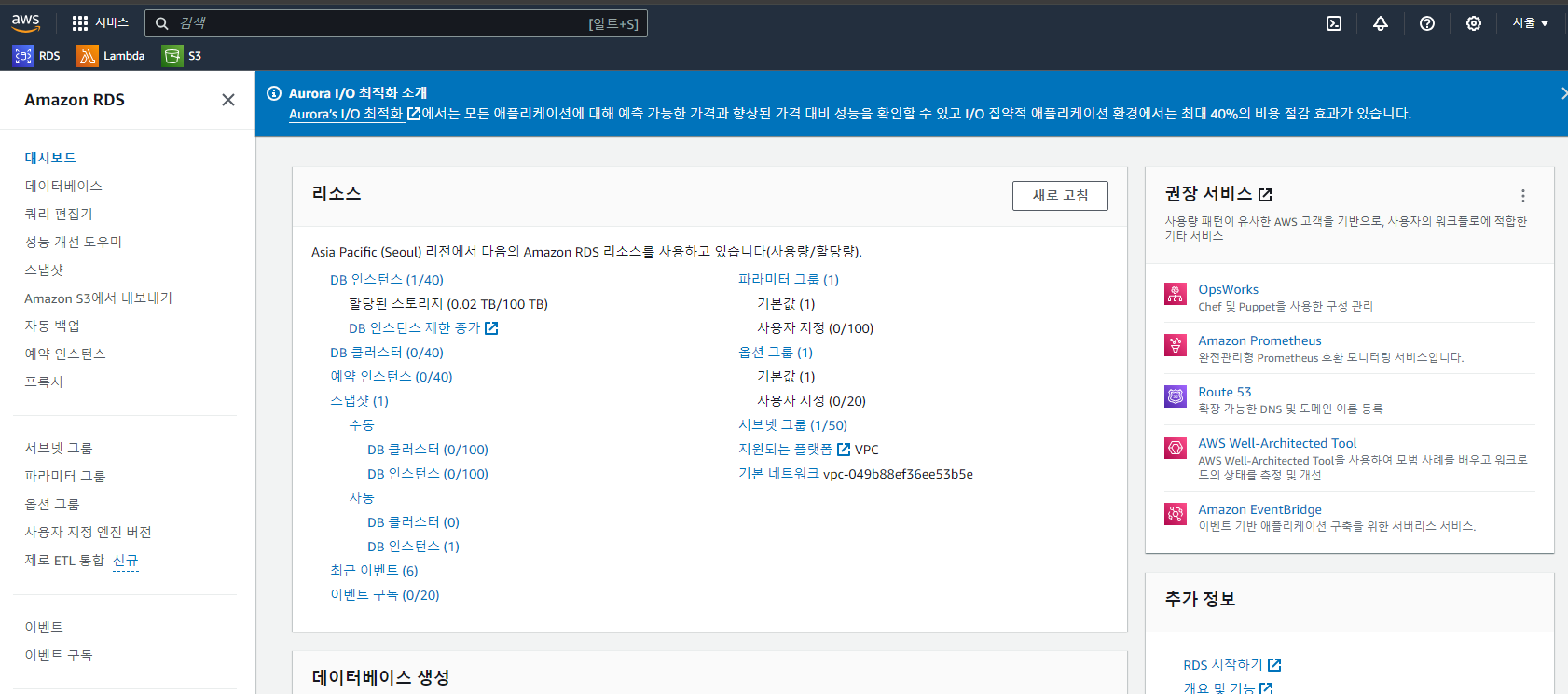Click the OpsWorks service icon
The height and width of the screenshot is (694, 1568).
click(1176, 294)
